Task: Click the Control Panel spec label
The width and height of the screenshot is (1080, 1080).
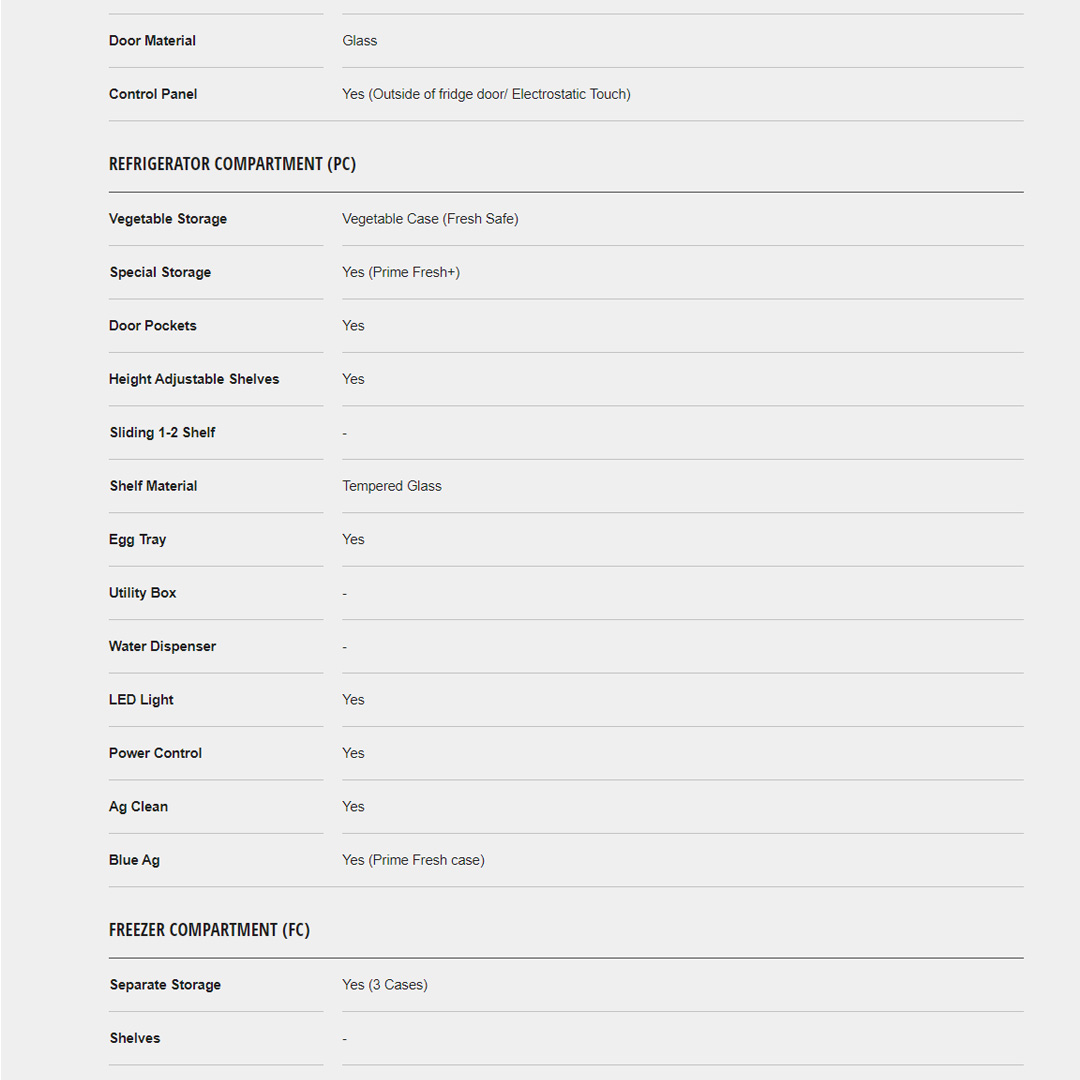Action: [153, 94]
